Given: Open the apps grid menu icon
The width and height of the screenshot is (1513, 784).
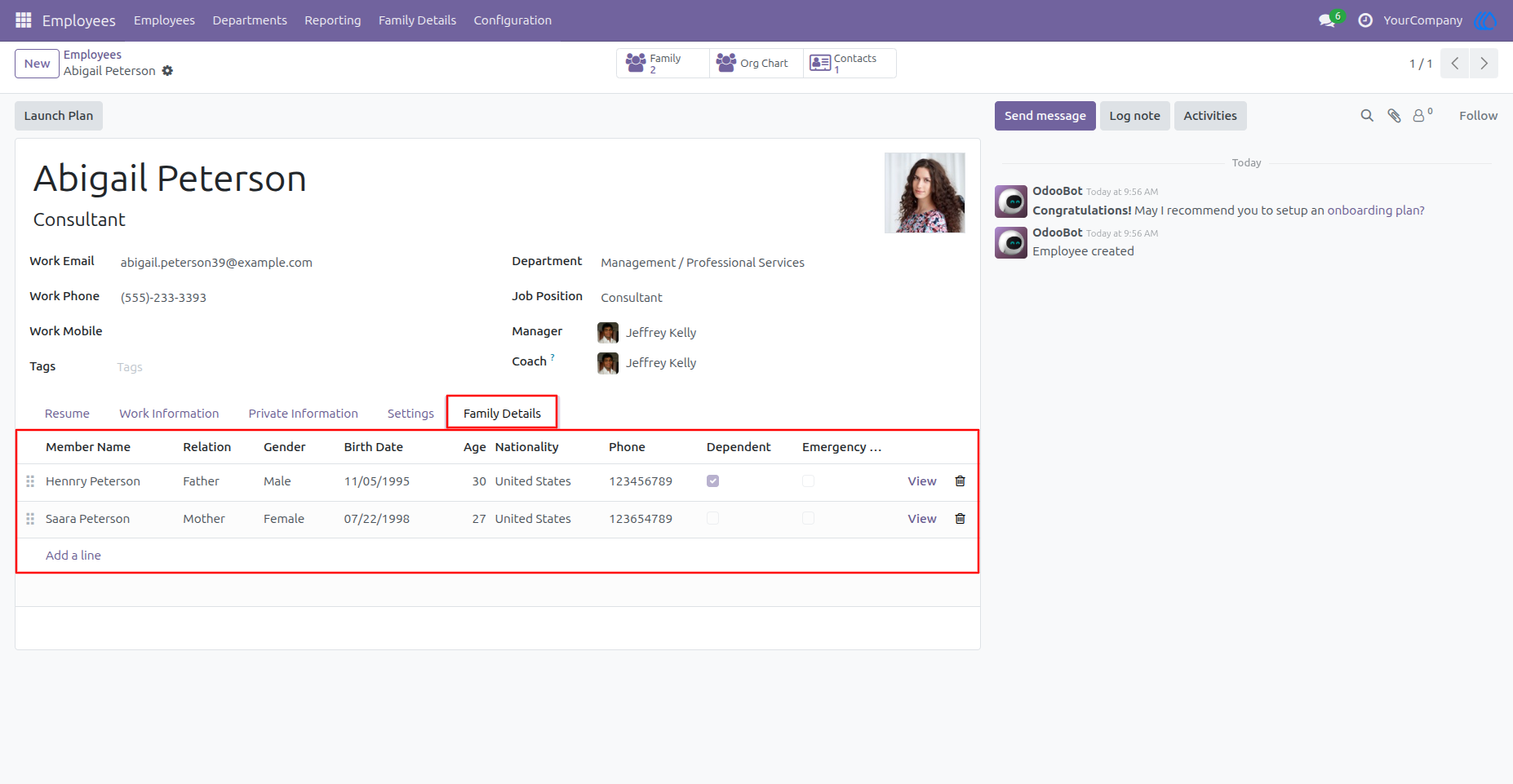Looking at the screenshot, I should click(x=24, y=20).
